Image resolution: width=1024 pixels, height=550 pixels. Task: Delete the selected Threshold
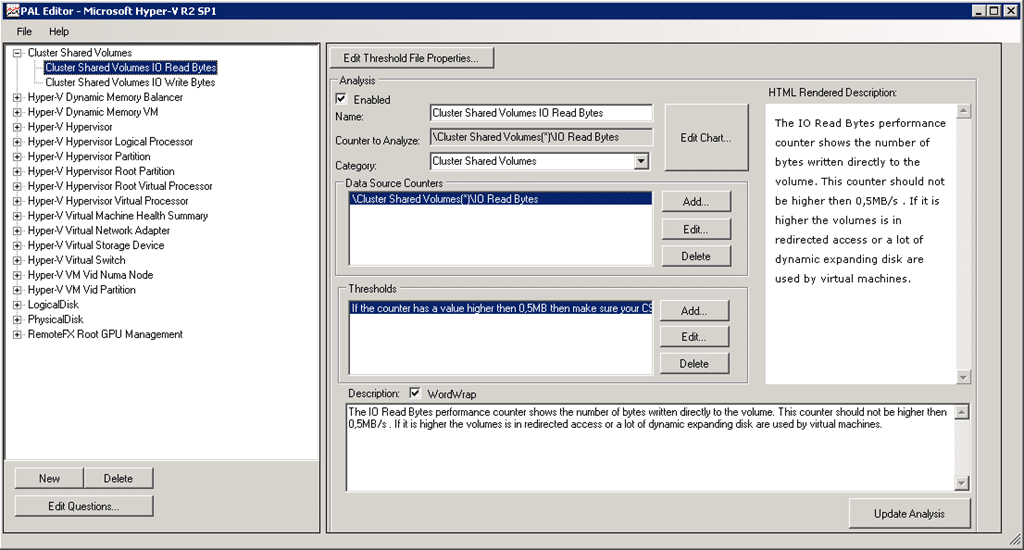click(x=694, y=363)
